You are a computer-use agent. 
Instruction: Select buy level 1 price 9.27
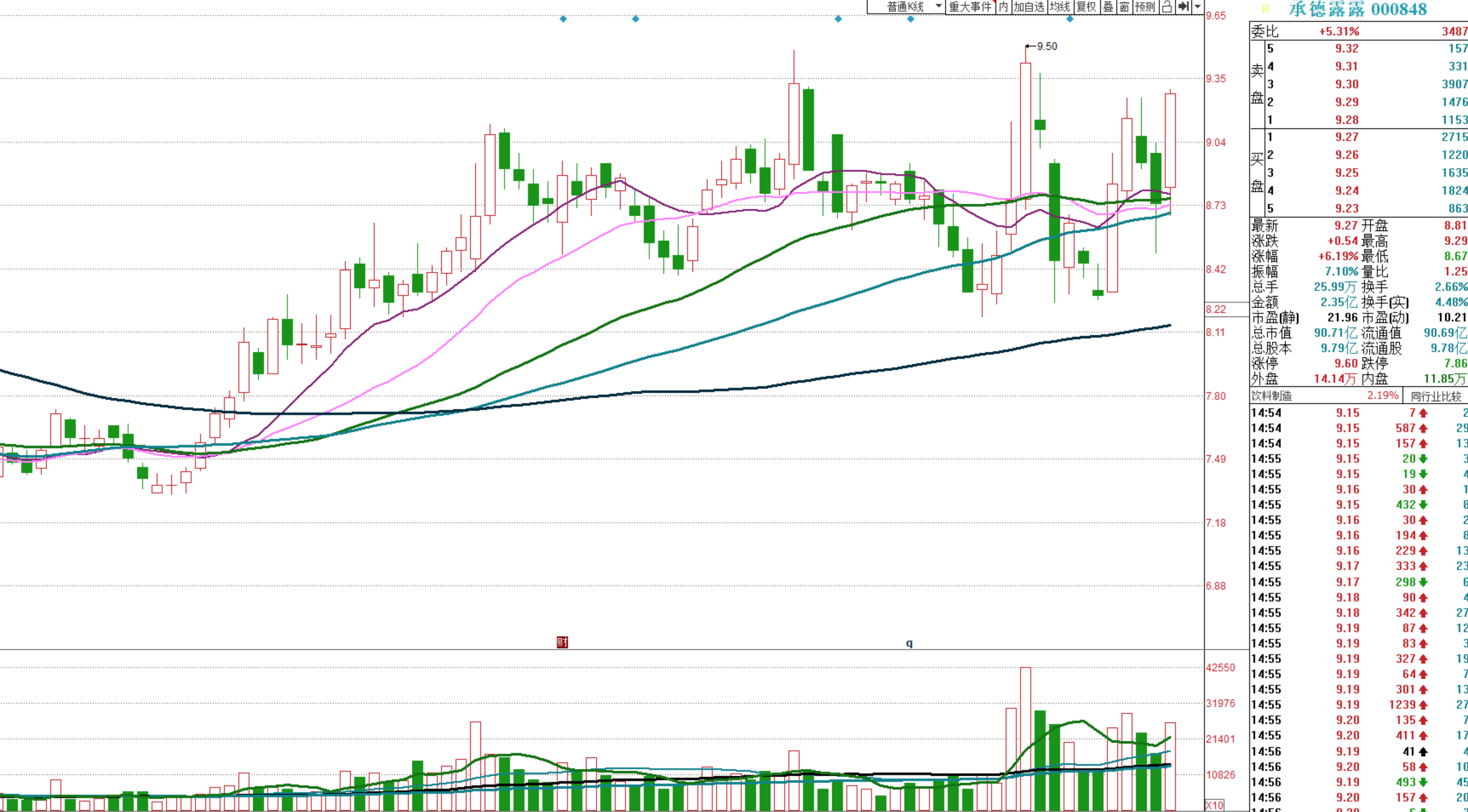(x=1347, y=137)
